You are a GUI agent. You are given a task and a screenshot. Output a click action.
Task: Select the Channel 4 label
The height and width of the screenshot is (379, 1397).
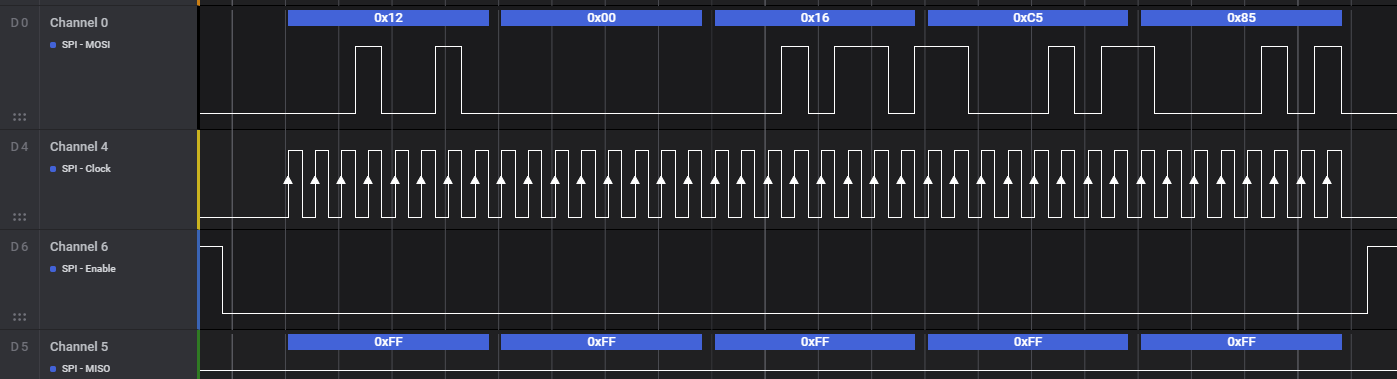pos(79,147)
